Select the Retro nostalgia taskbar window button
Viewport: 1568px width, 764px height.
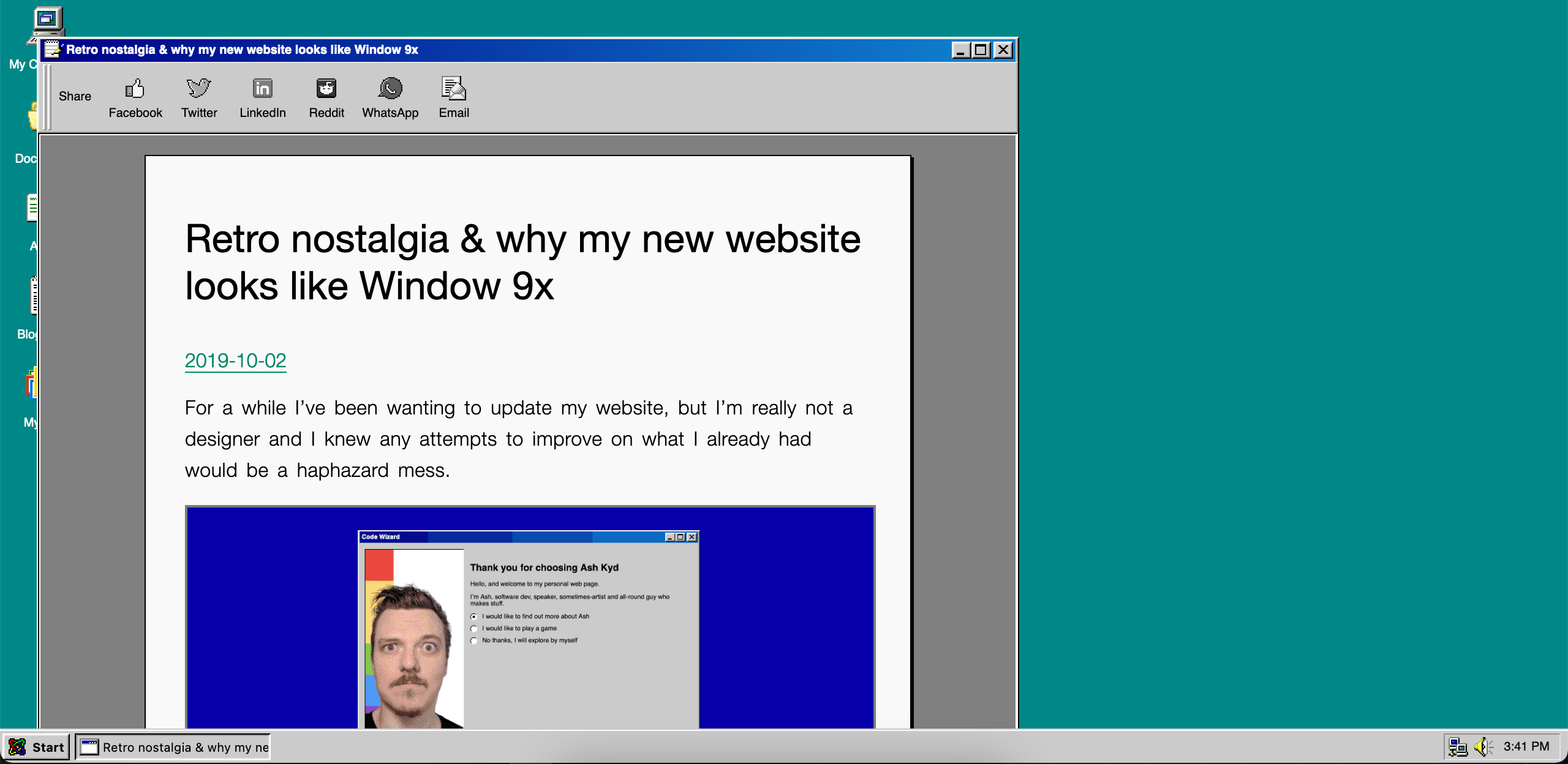click(x=174, y=747)
